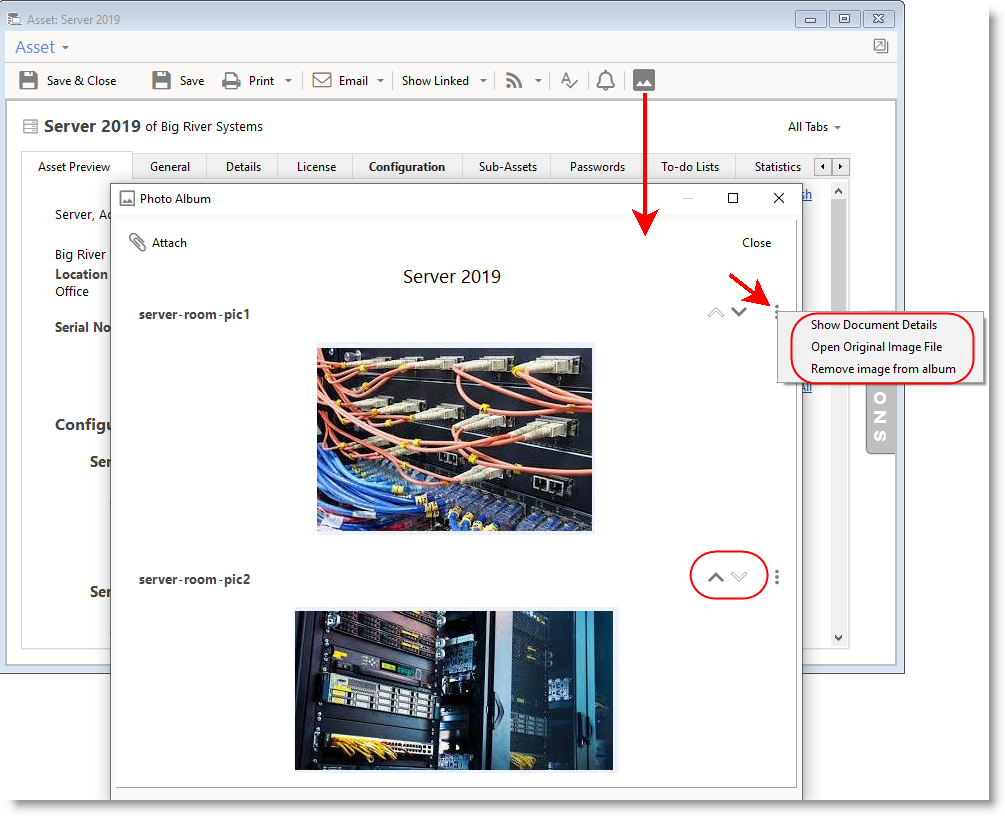Move server-room-pic1 down in album
Image resolution: width=1005 pixels, height=816 pixels.
(x=739, y=312)
